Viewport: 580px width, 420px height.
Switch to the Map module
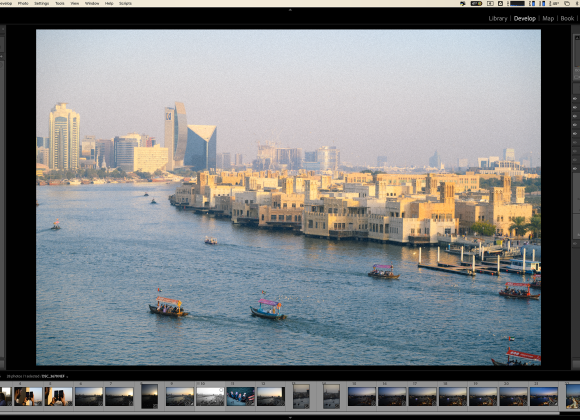[548, 19]
